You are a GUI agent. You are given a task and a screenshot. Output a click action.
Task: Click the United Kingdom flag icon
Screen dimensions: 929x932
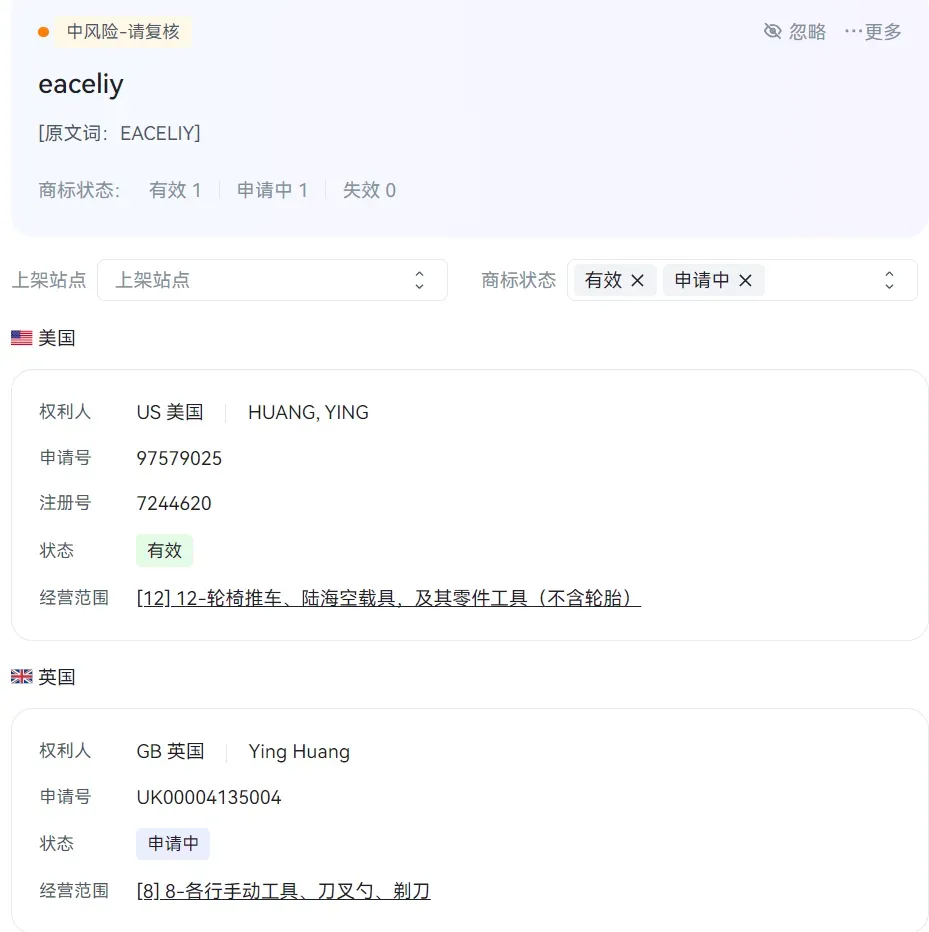point(21,676)
